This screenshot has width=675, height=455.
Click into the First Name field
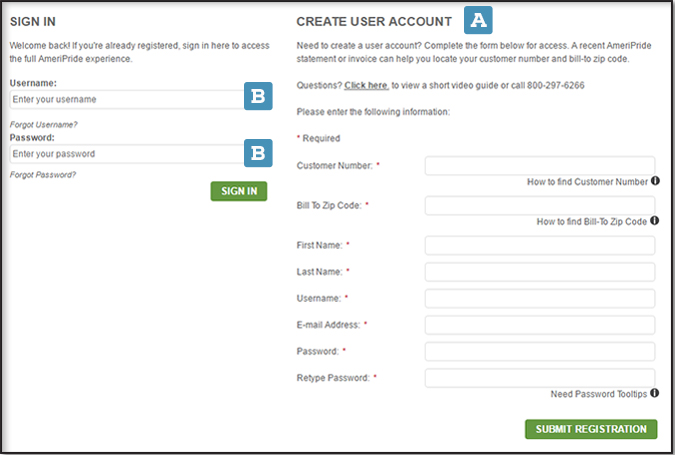click(539, 245)
